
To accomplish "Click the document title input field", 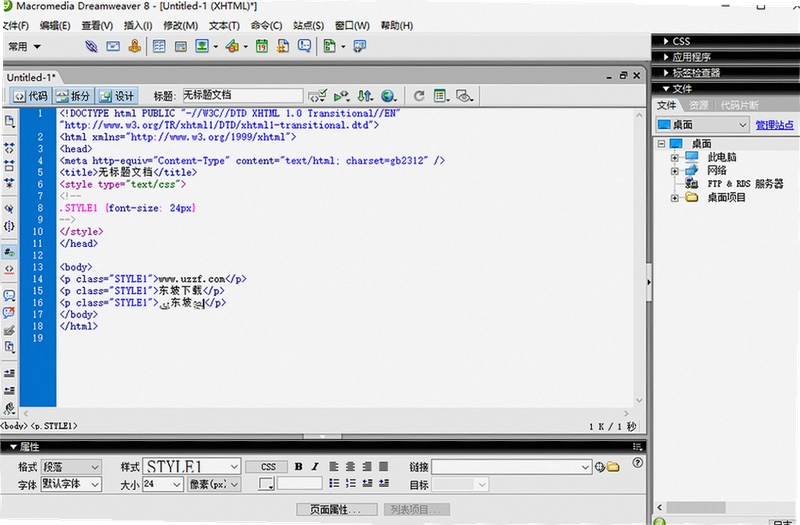I will coord(242,95).
